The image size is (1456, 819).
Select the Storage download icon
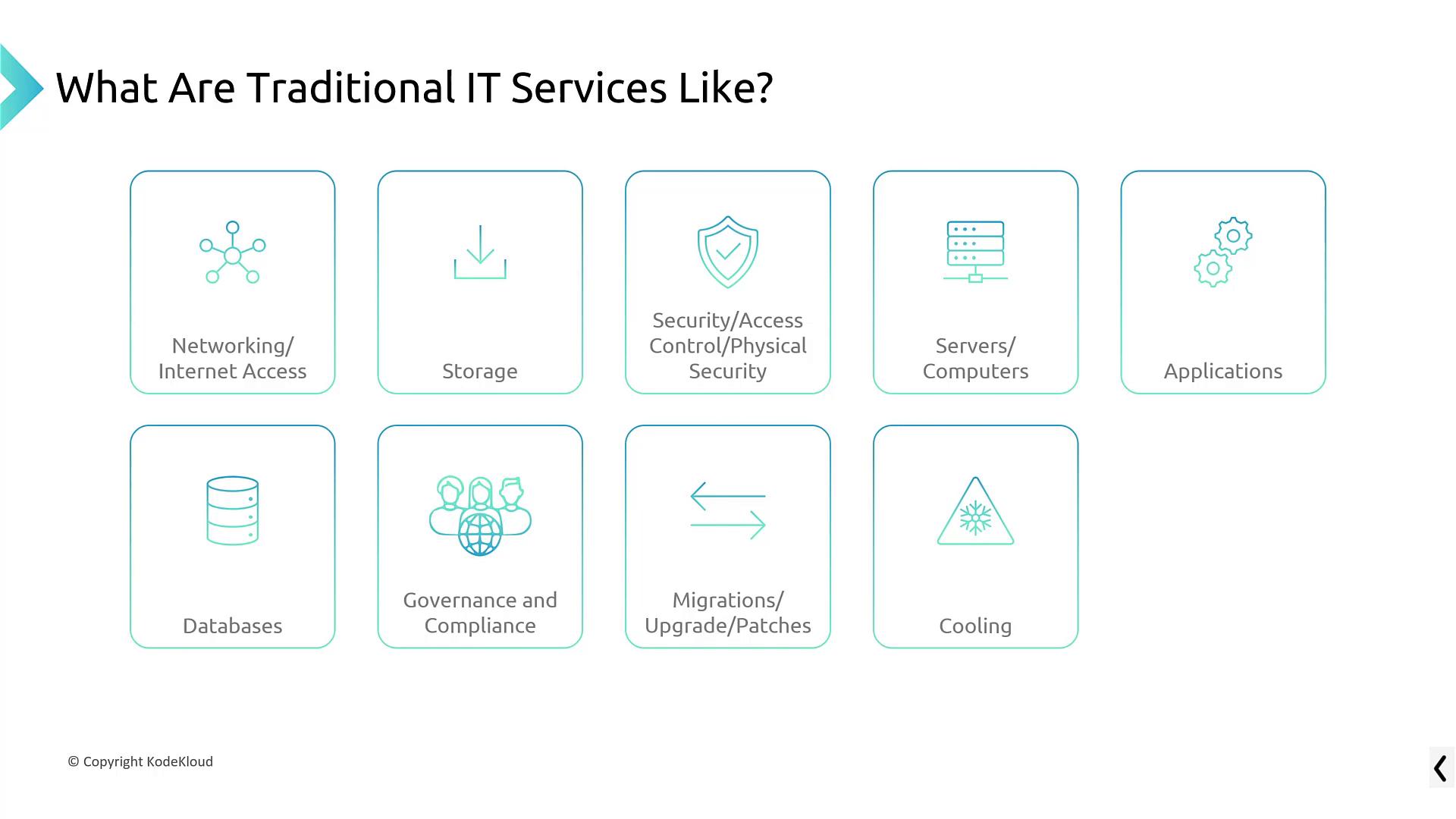pyautogui.click(x=481, y=254)
